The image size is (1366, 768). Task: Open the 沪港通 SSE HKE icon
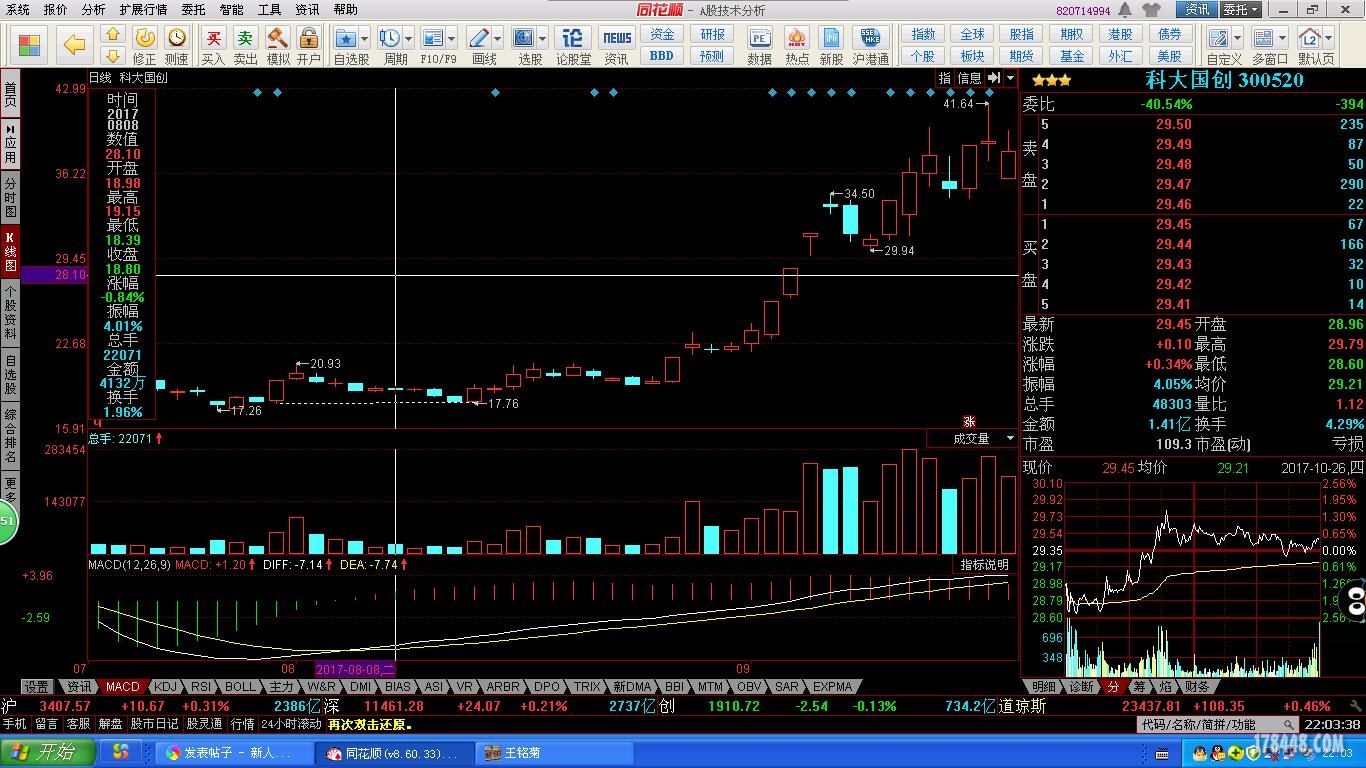click(x=871, y=38)
